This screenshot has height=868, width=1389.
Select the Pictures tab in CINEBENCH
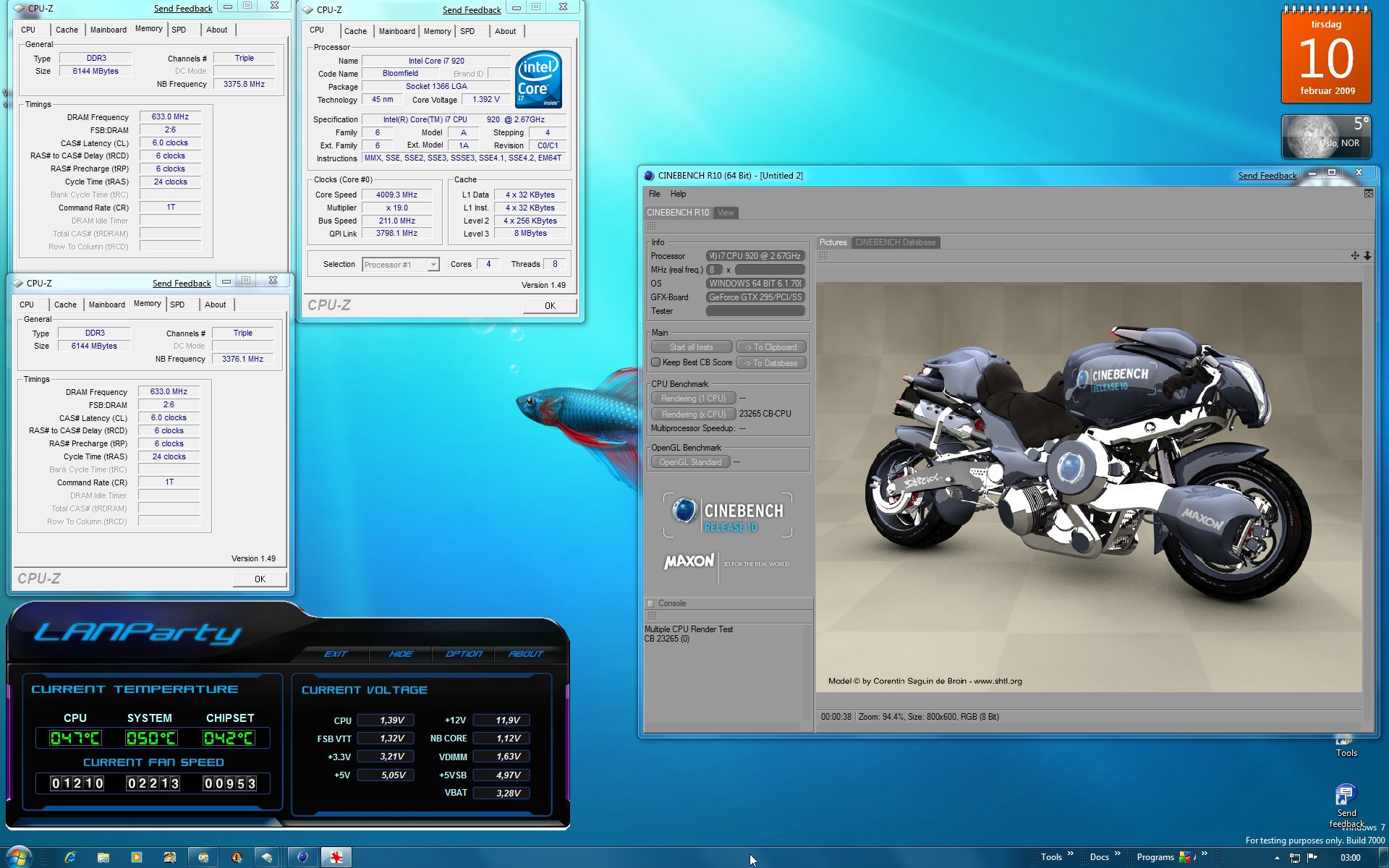click(833, 242)
